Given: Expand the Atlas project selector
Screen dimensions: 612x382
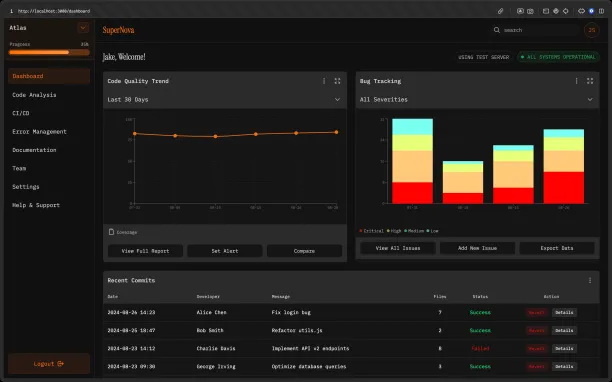Looking at the screenshot, I should (83, 28).
